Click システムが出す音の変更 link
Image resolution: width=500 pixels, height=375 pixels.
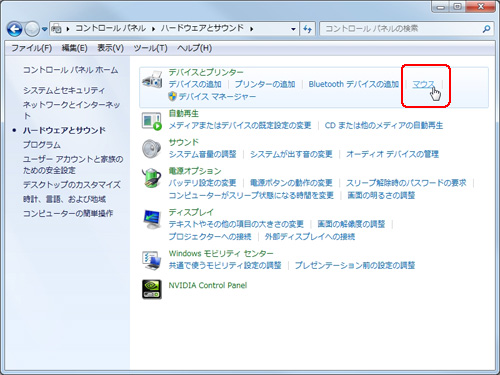tap(291, 154)
